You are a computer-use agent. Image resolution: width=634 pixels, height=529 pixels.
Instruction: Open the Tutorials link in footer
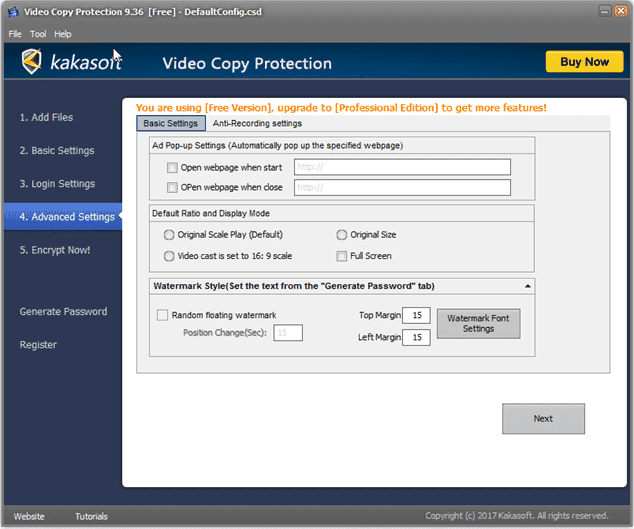coord(91,516)
